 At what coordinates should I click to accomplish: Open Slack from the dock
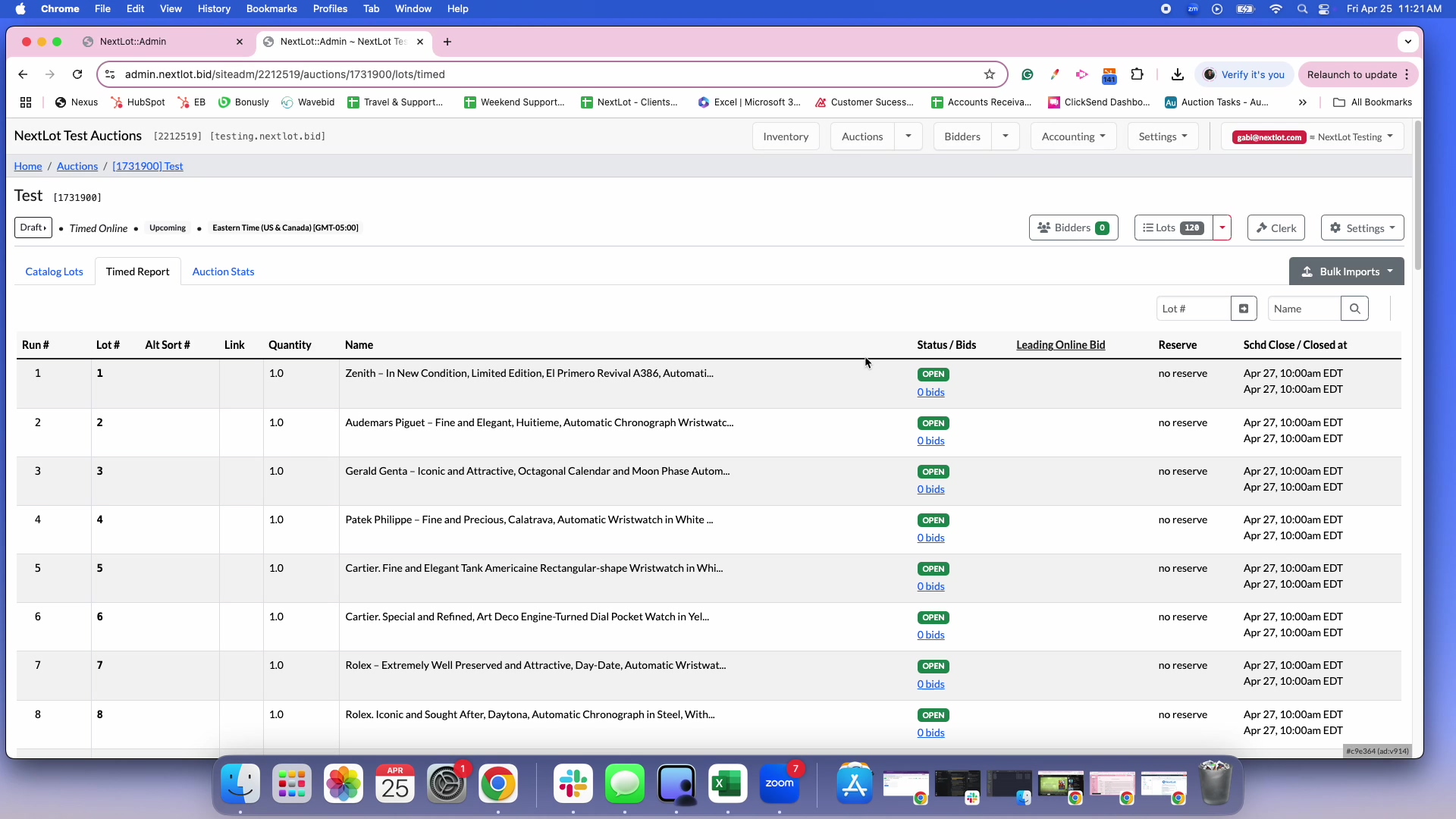tap(573, 784)
